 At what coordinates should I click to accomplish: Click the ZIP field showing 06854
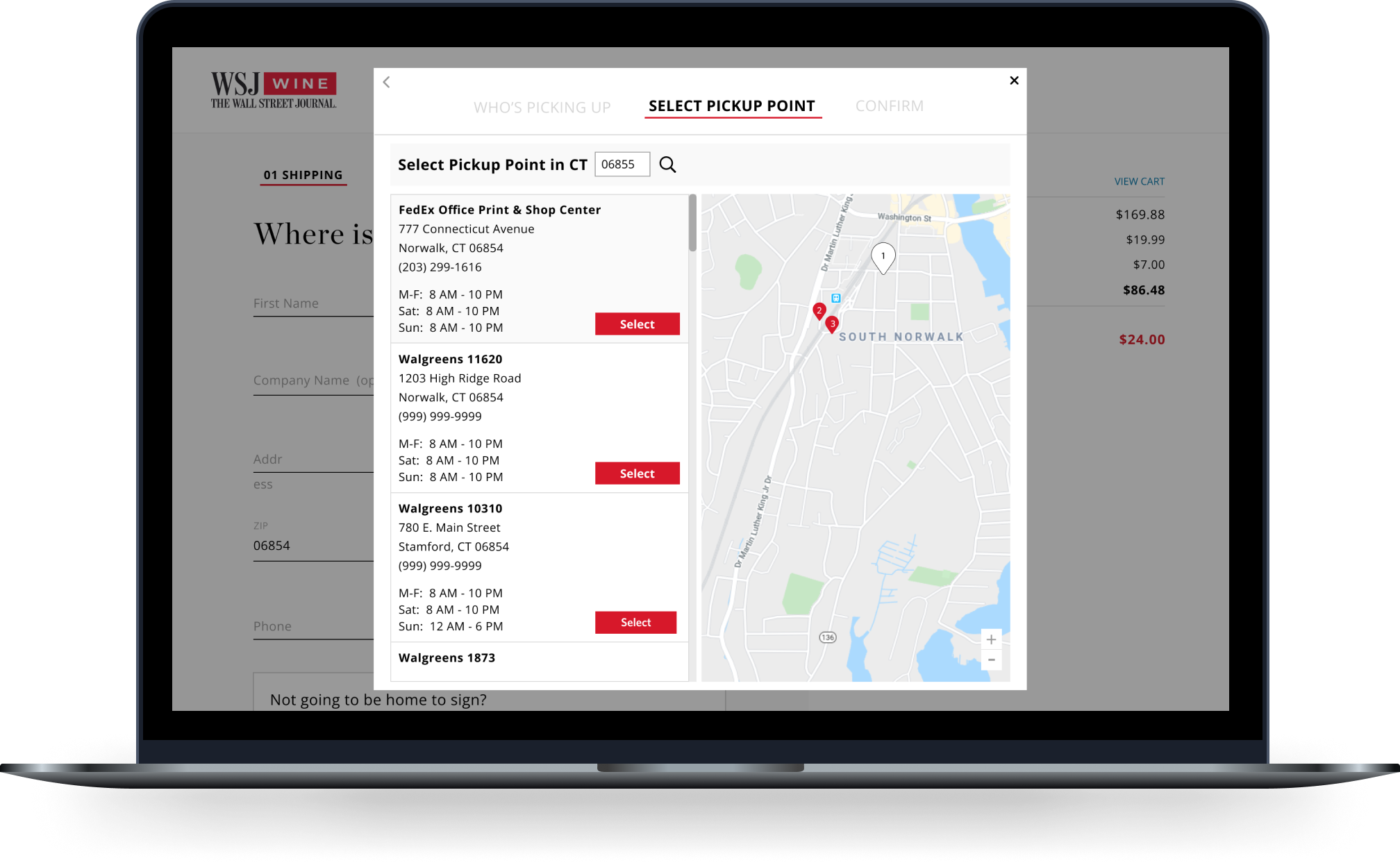tap(313, 546)
